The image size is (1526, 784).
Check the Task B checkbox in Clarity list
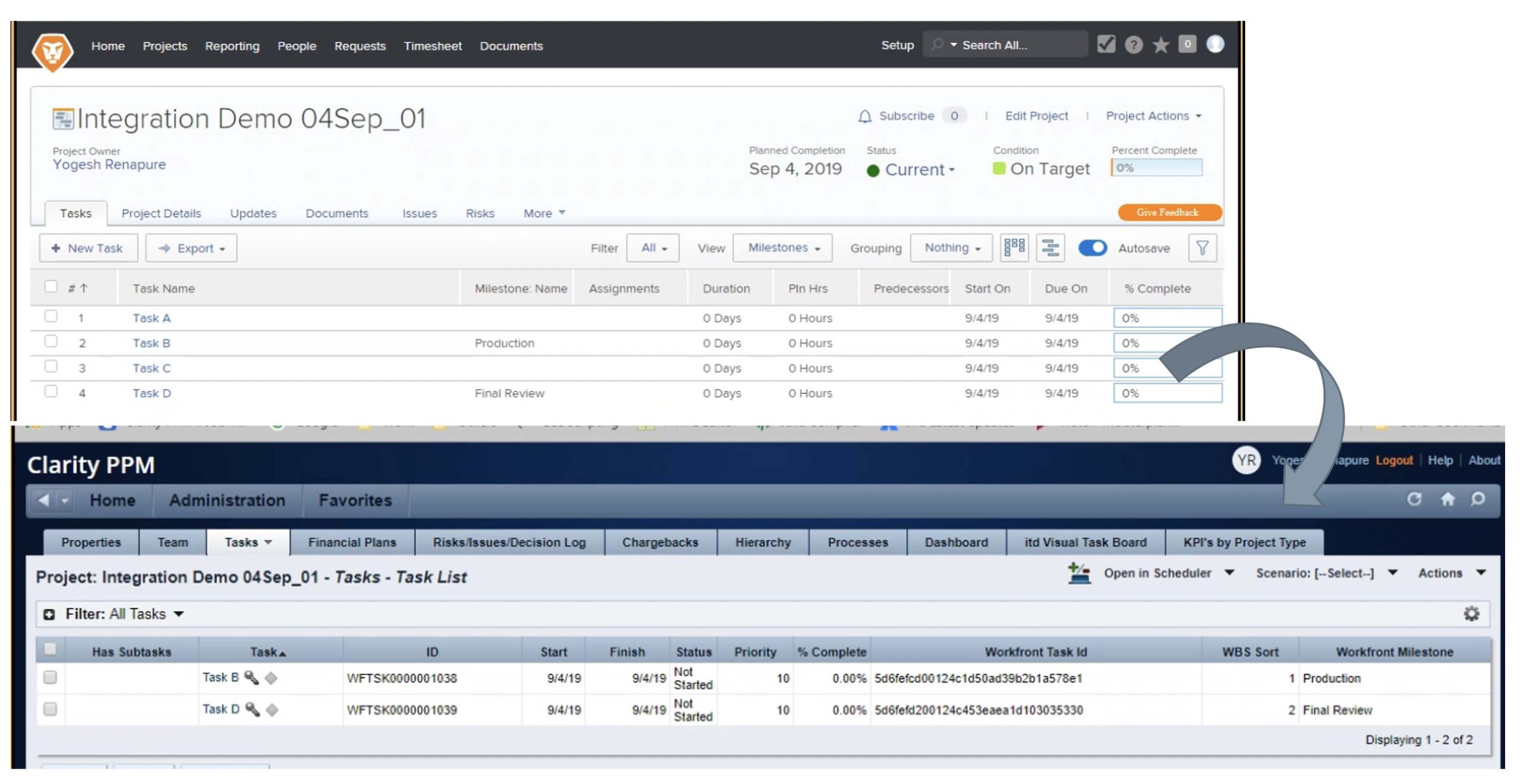coord(50,677)
